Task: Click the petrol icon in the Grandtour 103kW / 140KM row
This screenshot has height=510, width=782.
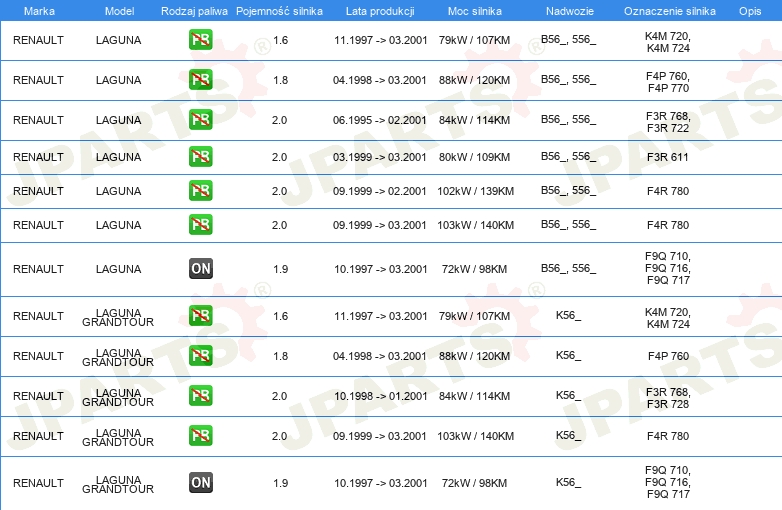Action: pyautogui.click(x=200, y=435)
